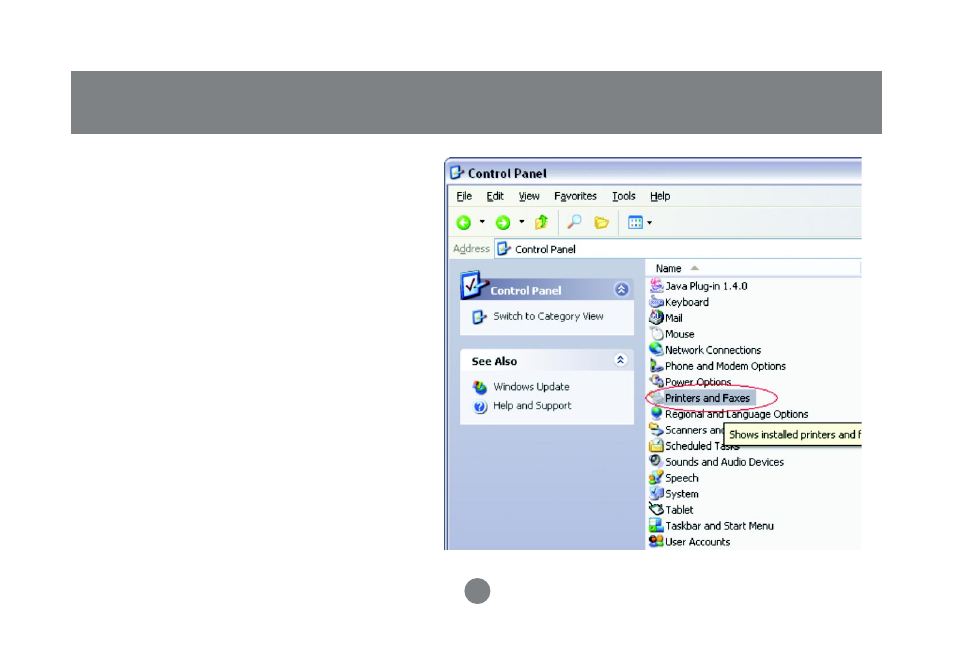Click the Keyboard icon
Screen dimensions: 954x664
click(656, 301)
